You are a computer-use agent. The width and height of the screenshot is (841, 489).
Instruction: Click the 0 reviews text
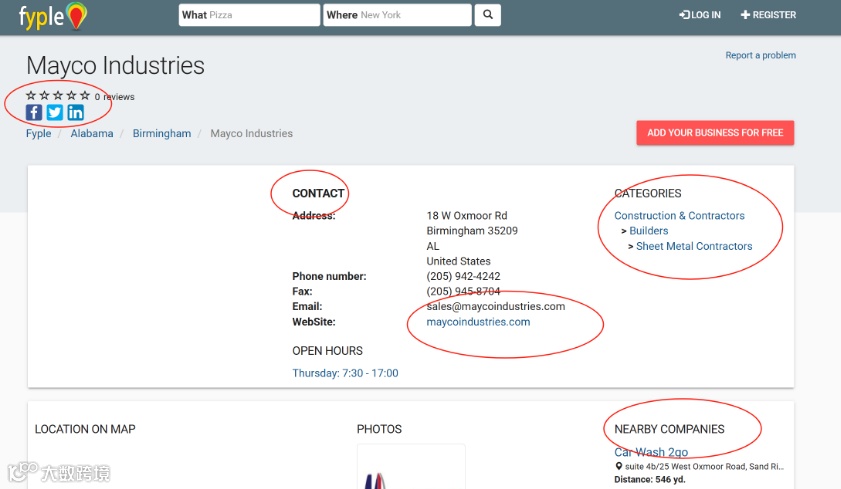[114, 97]
